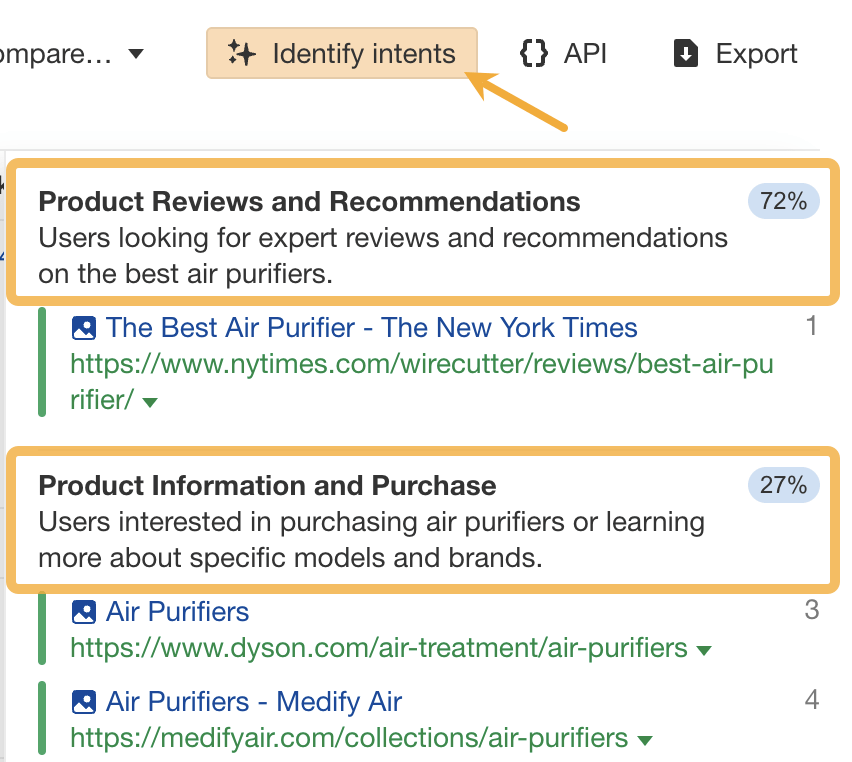Click the 27% intent share badge

[x=783, y=485]
